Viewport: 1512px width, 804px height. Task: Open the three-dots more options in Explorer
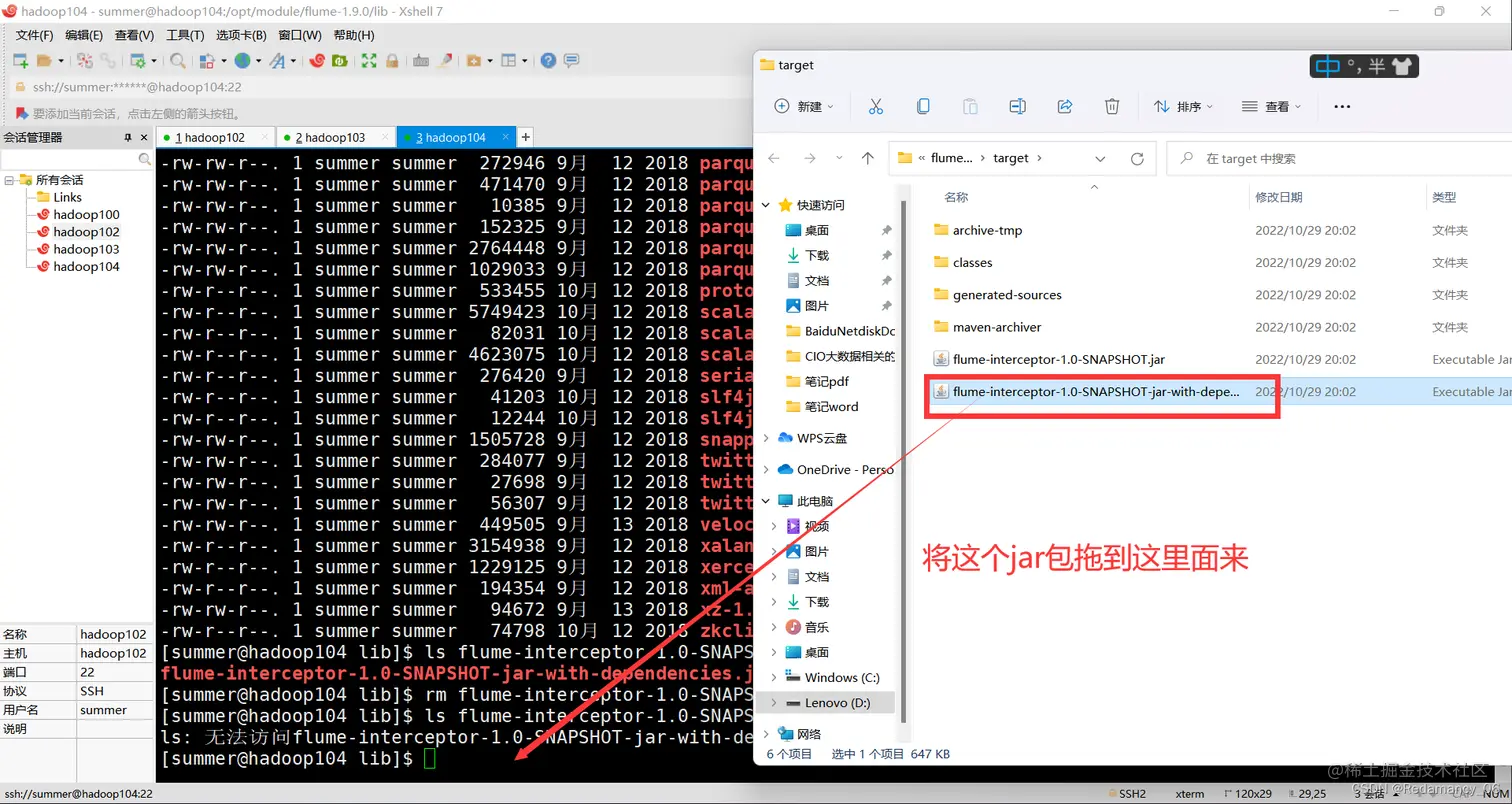1342,106
